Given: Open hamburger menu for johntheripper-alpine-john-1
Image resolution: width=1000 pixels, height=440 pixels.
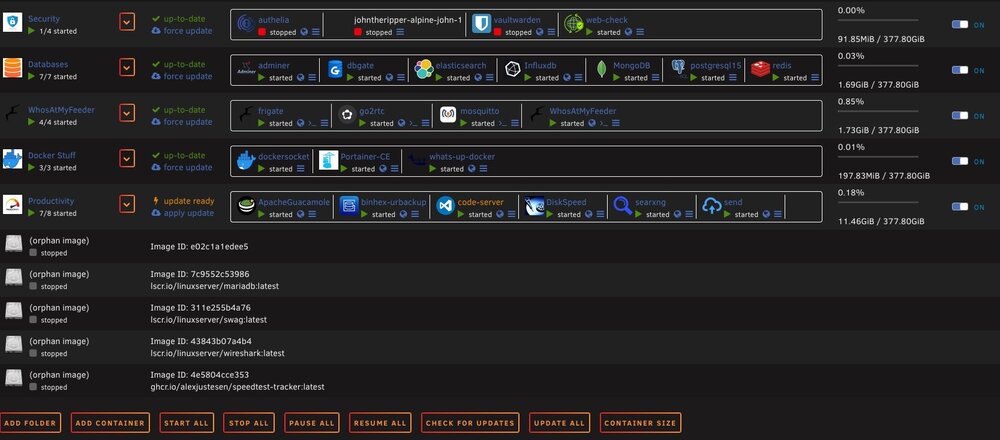Looking at the screenshot, I should [x=400, y=32].
